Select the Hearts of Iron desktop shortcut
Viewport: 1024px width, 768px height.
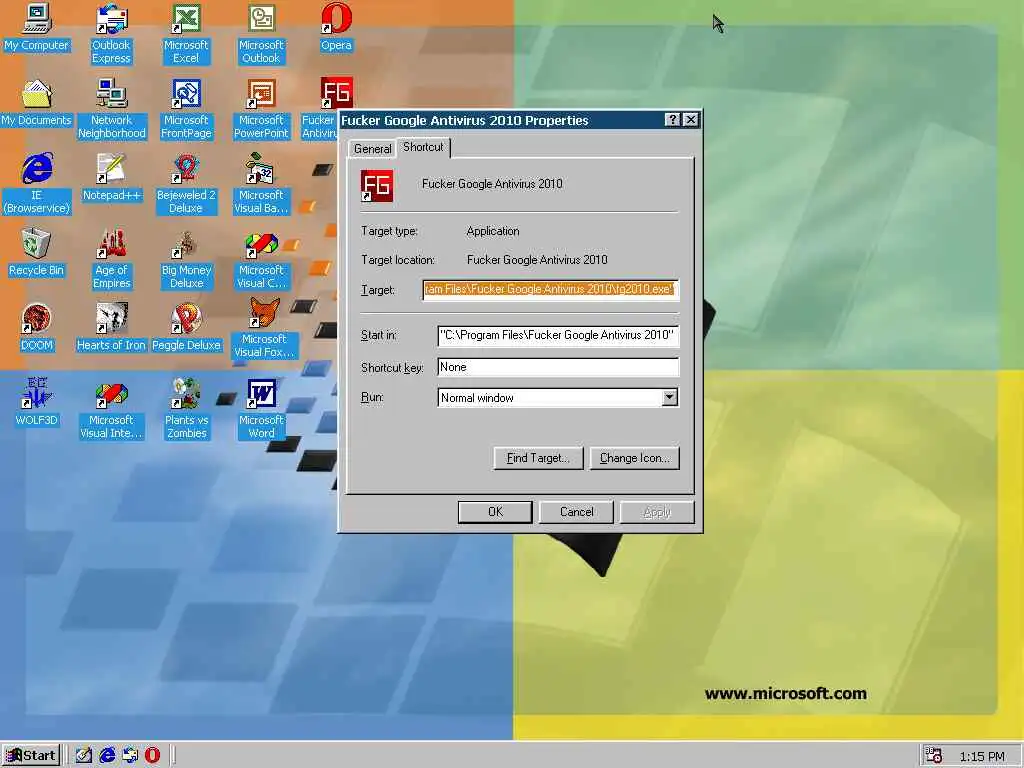click(x=111, y=328)
